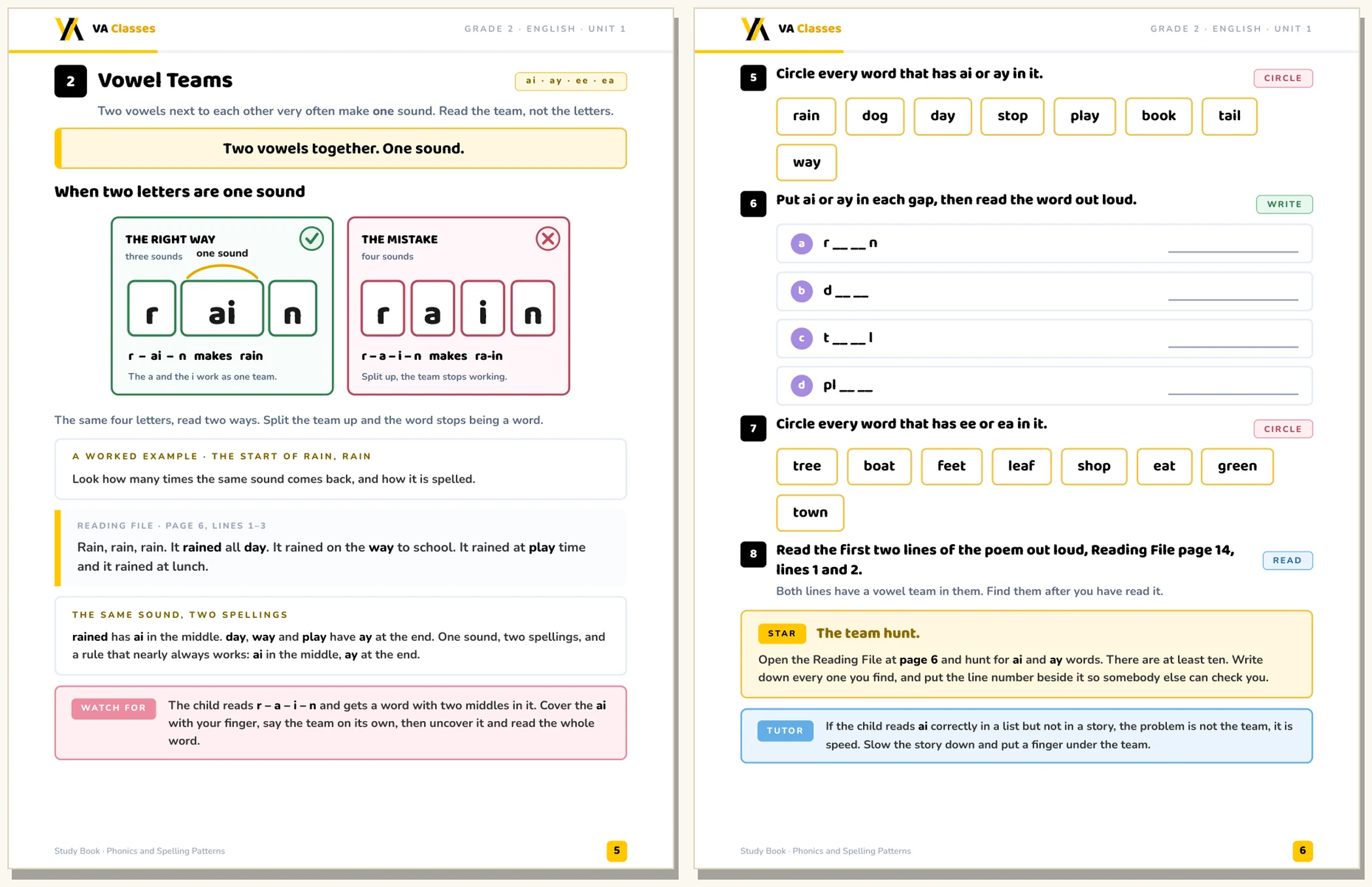Click the purple 'c' bullet beside t__l
Screen dimensions: 1372x887
pyautogui.click(x=802, y=338)
